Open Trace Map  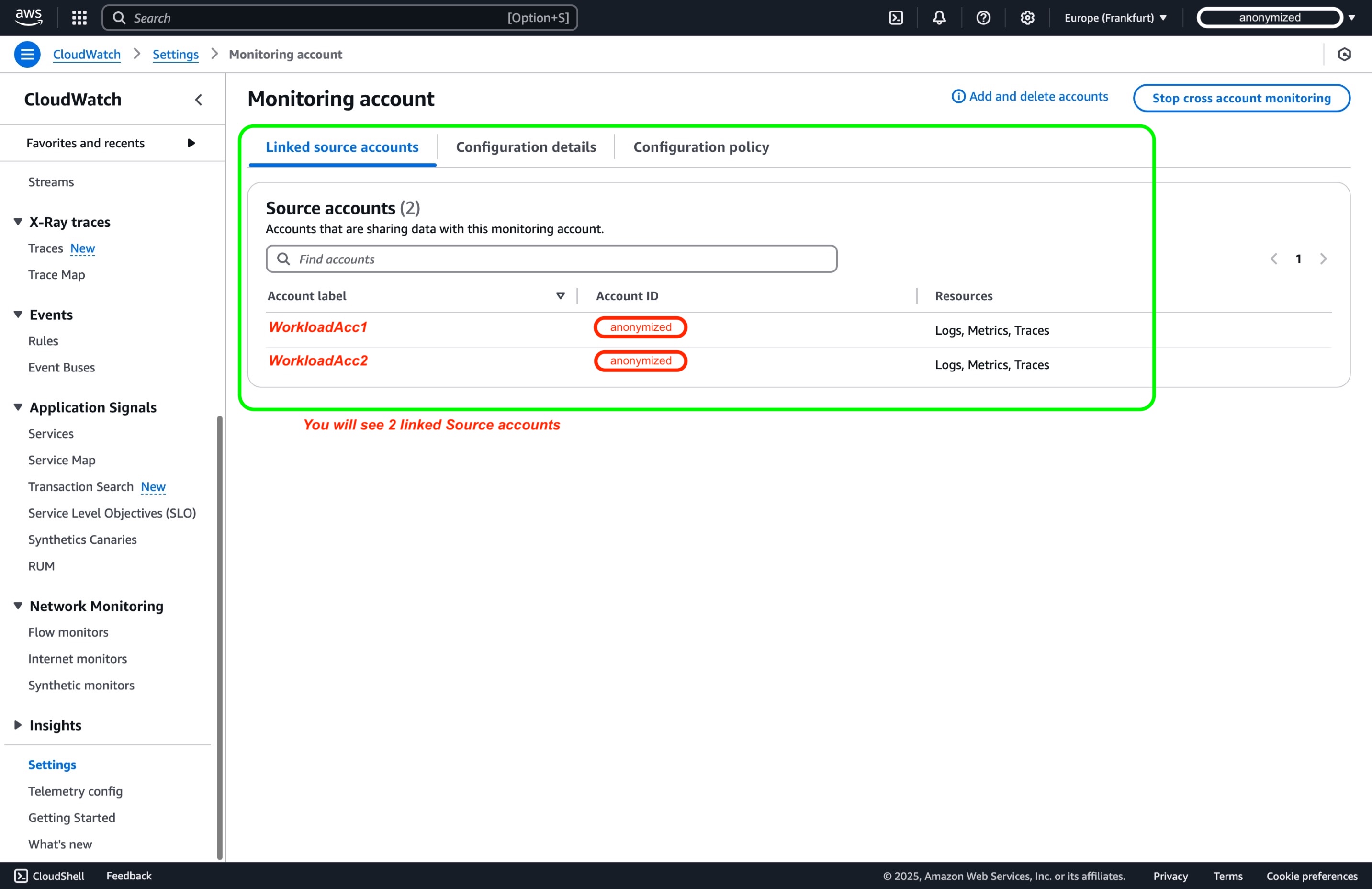(x=56, y=274)
